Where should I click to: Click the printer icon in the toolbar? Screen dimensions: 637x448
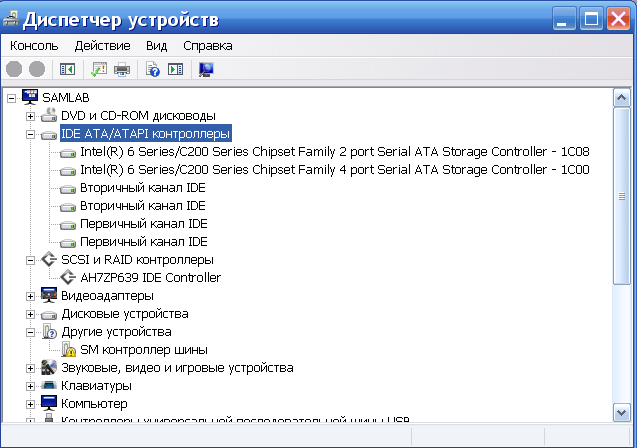pyautogui.click(x=122, y=69)
